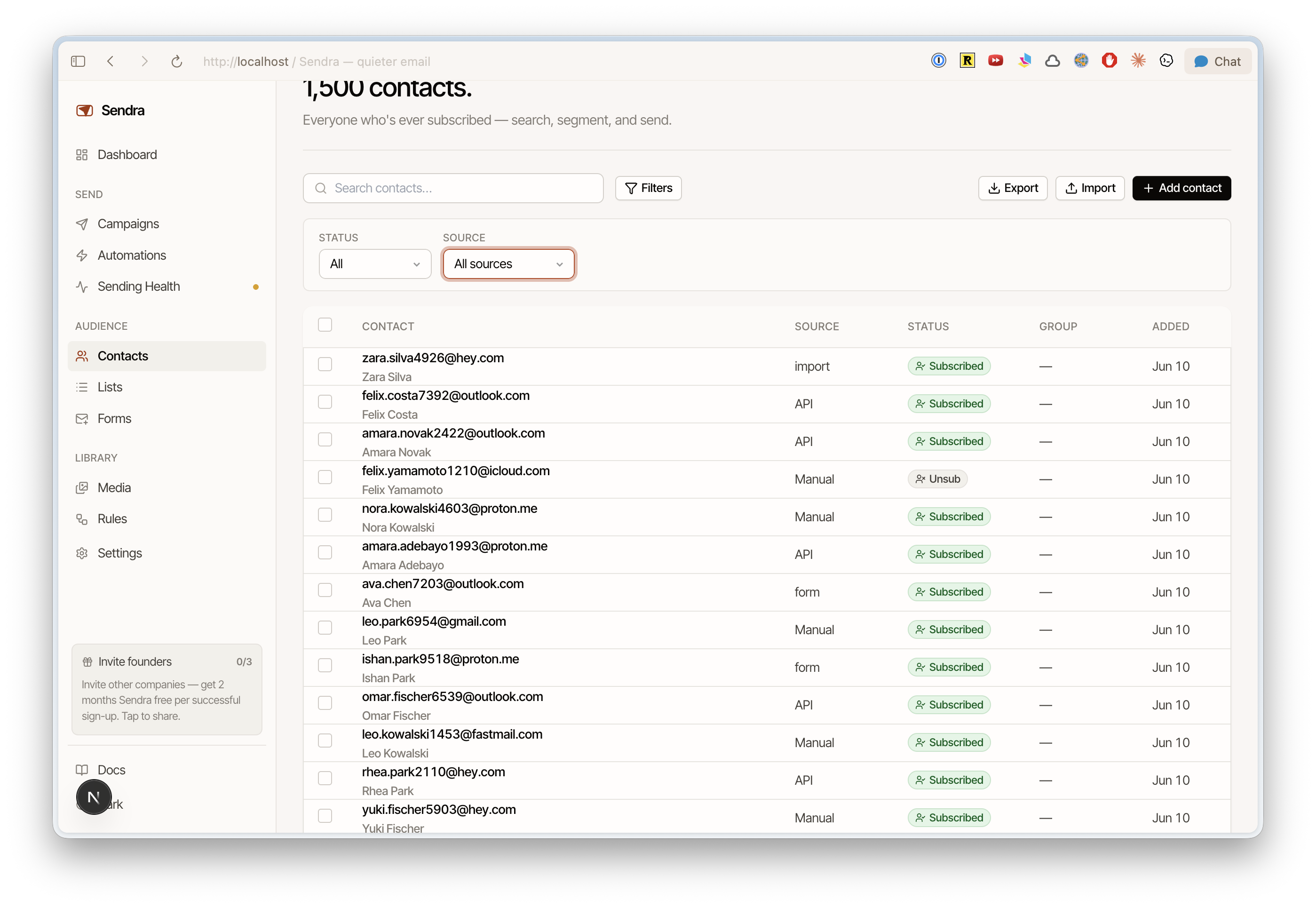
Task: Click the Dashboard grid icon
Action: (x=82, y=155)
